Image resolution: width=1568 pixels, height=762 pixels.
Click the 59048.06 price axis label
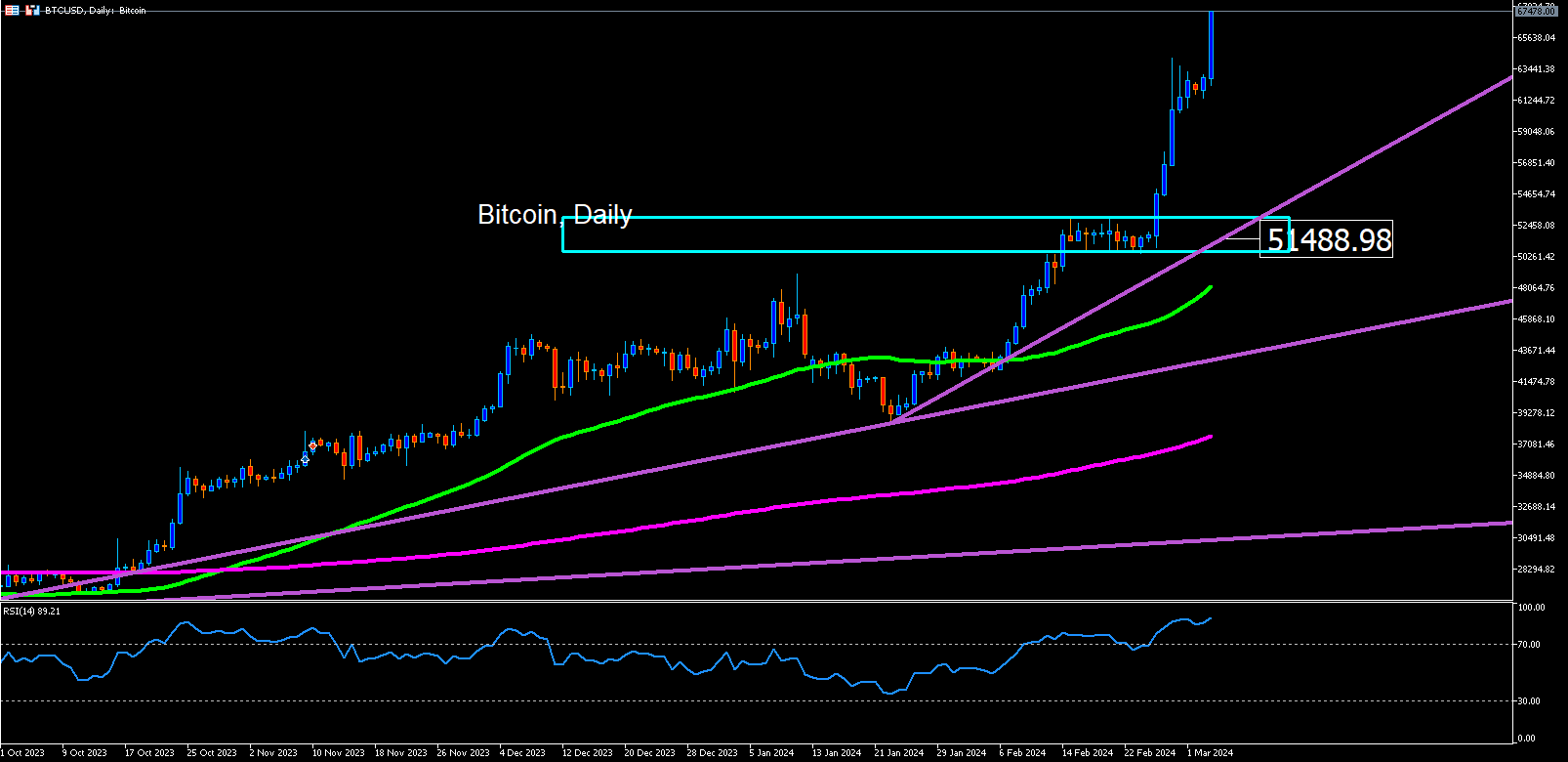click(1536, 132)
